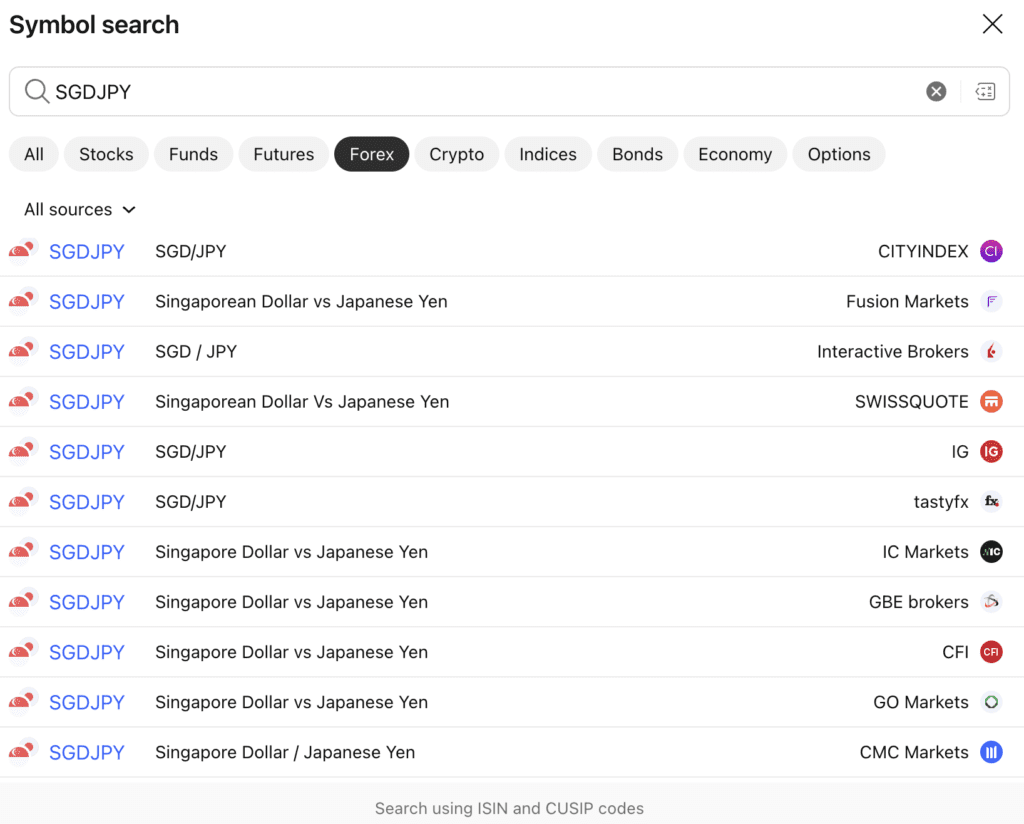
Task: Click the 'CFI' source name
Action: [x=955, y=652]
